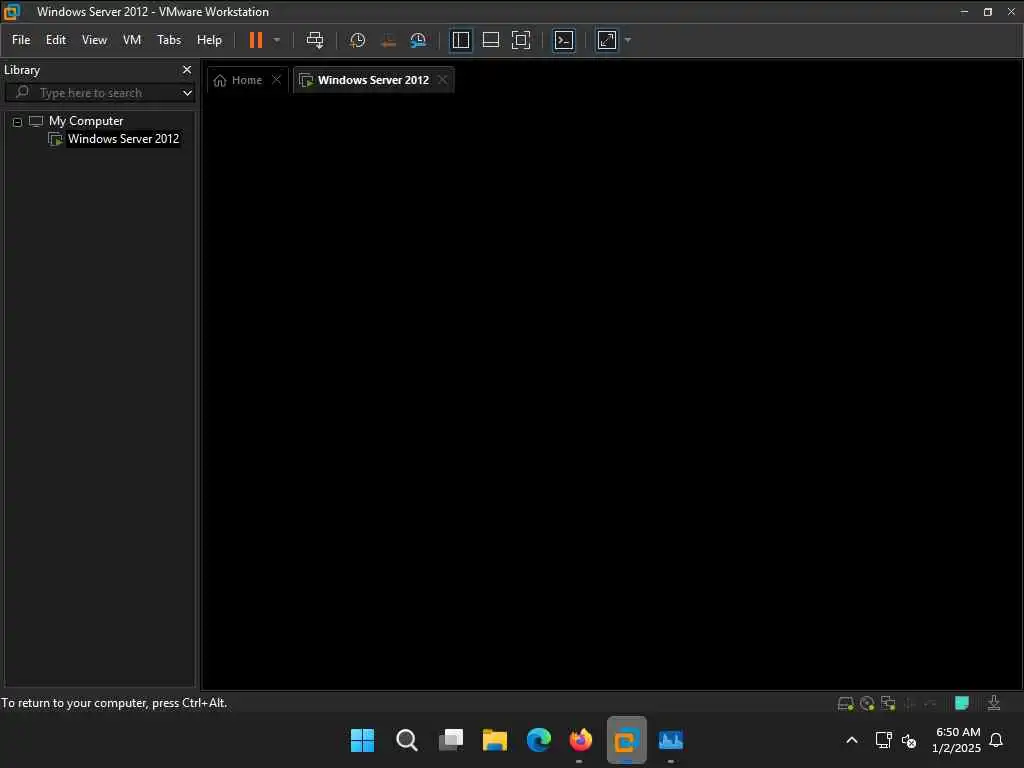Screen dimensions: 1024x768
Task: Click the teal message log status icon
Action: click(x=961, y=703)
